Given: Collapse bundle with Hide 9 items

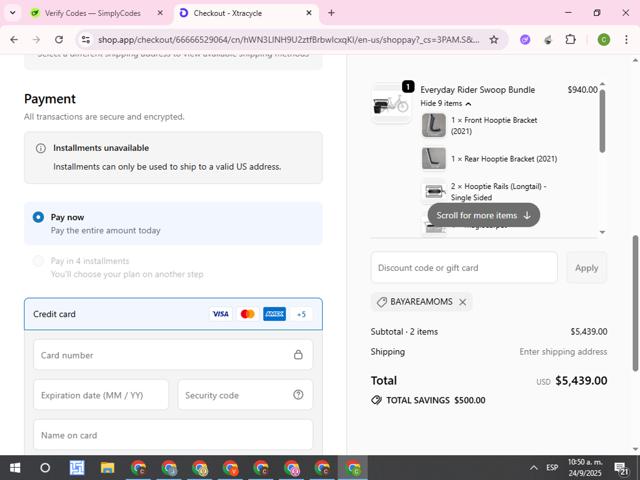Looking at the screenshot, I should 446,104.
